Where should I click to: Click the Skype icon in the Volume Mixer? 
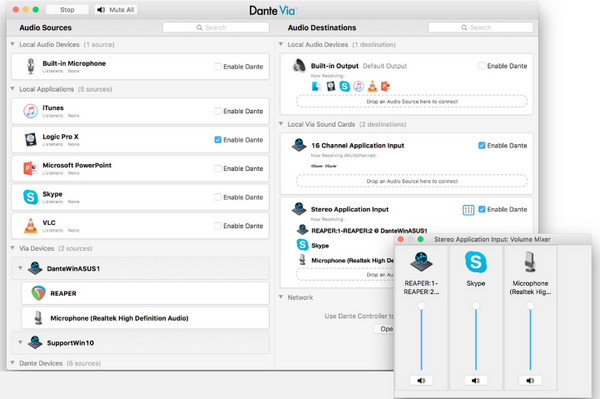[476, 262]
